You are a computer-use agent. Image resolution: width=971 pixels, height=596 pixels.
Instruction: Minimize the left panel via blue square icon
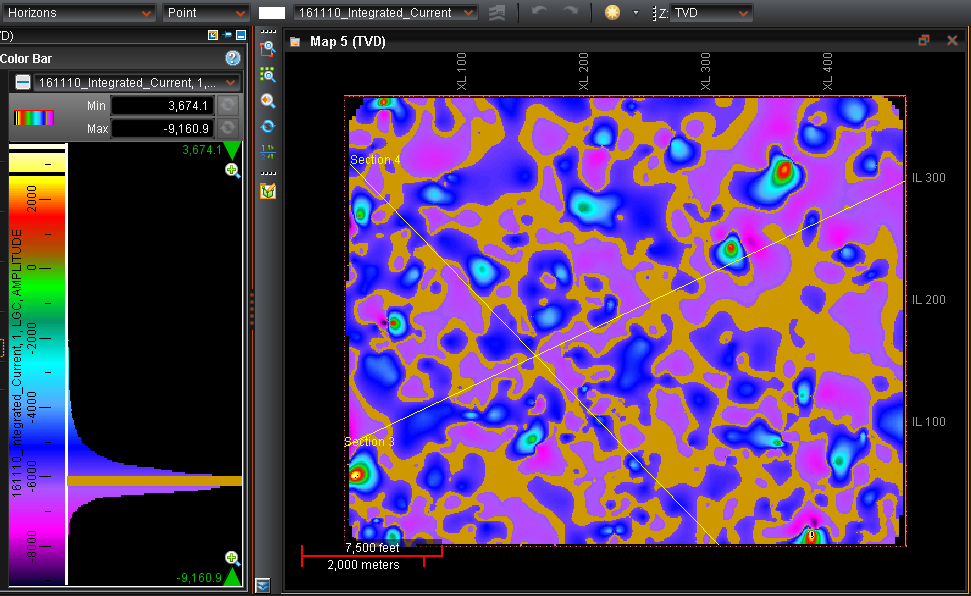pos(241,35)
